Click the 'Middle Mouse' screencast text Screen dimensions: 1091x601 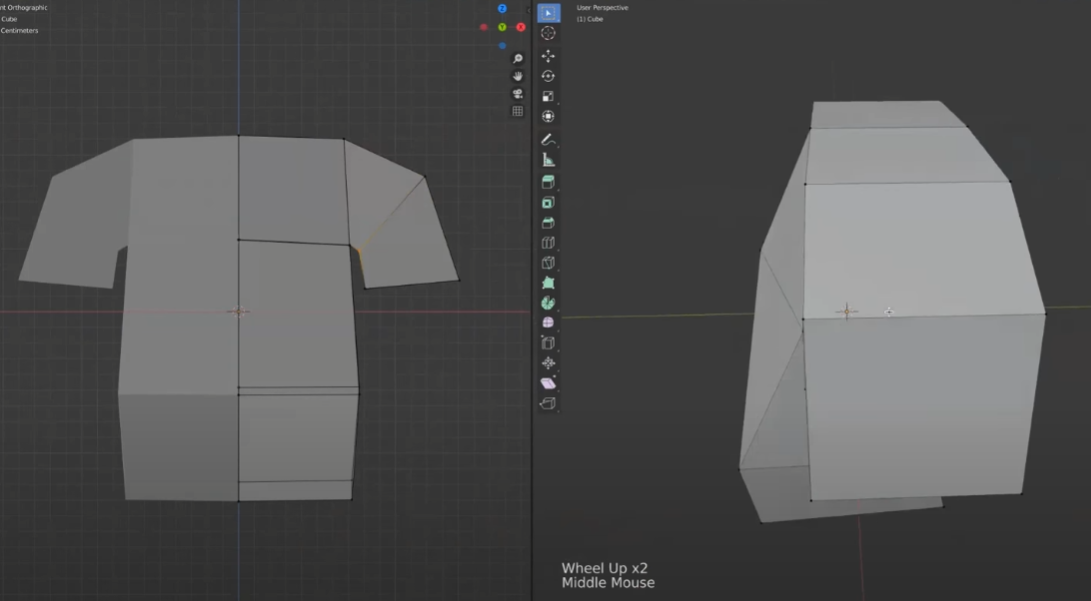608,583
